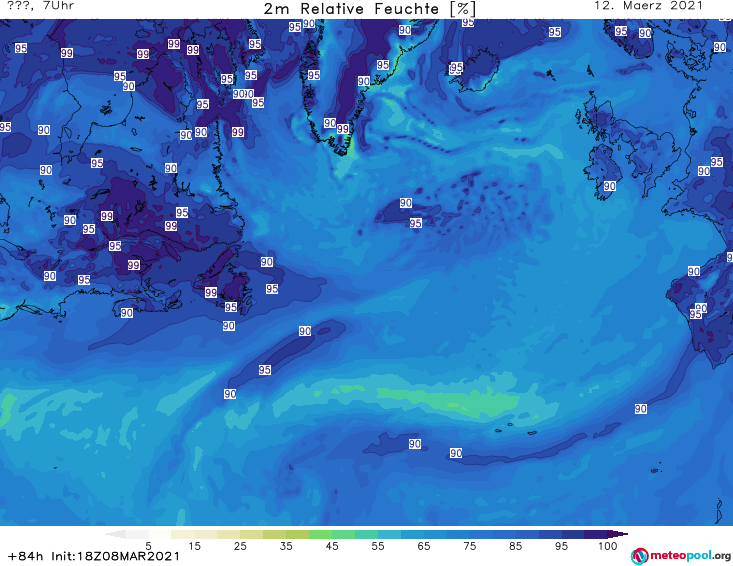Viewport: 733px width, 566px height.
Task: Click the '100' tick on the color scale
Action: 607,546
